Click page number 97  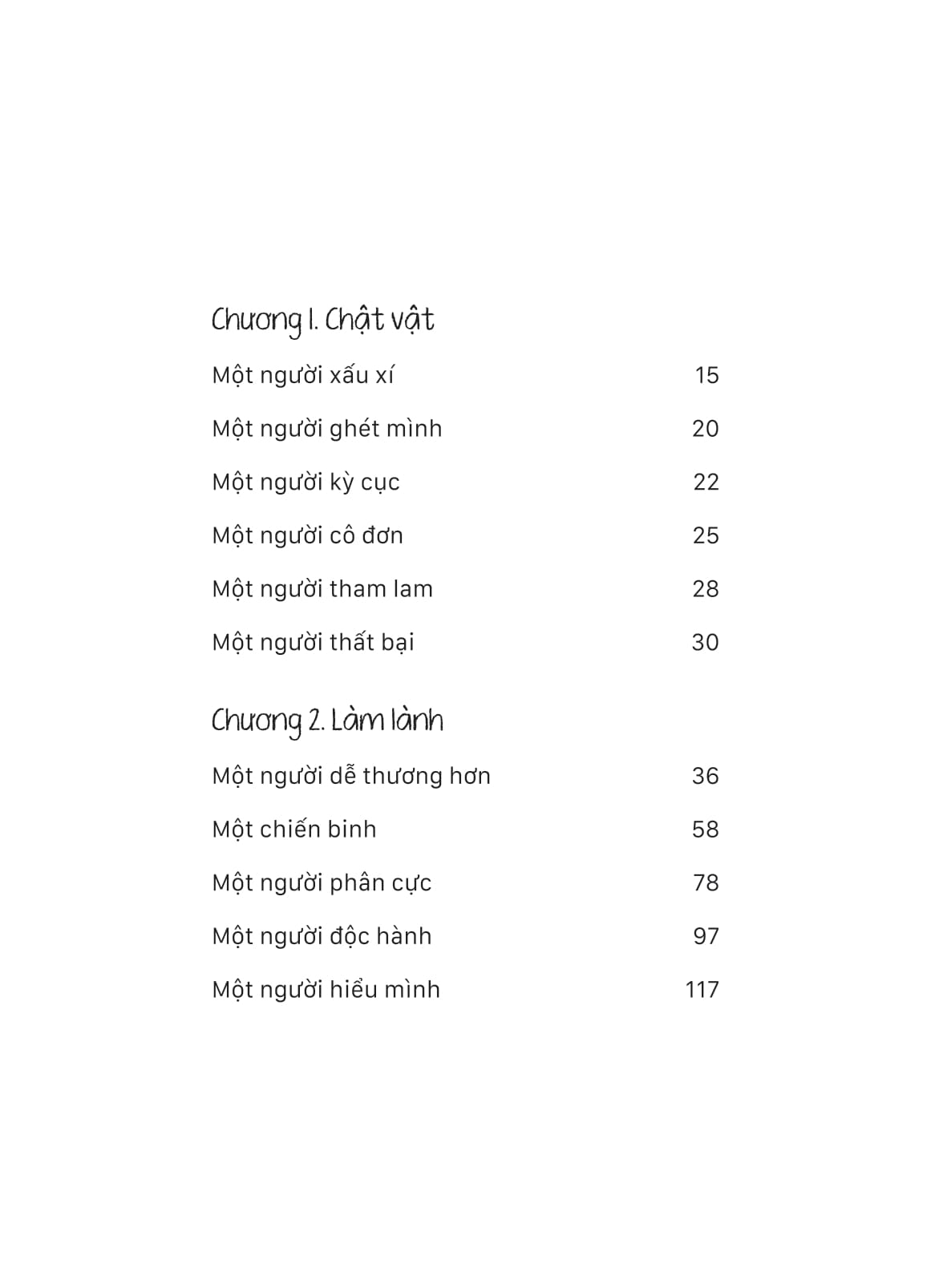[x=706, y=936]
